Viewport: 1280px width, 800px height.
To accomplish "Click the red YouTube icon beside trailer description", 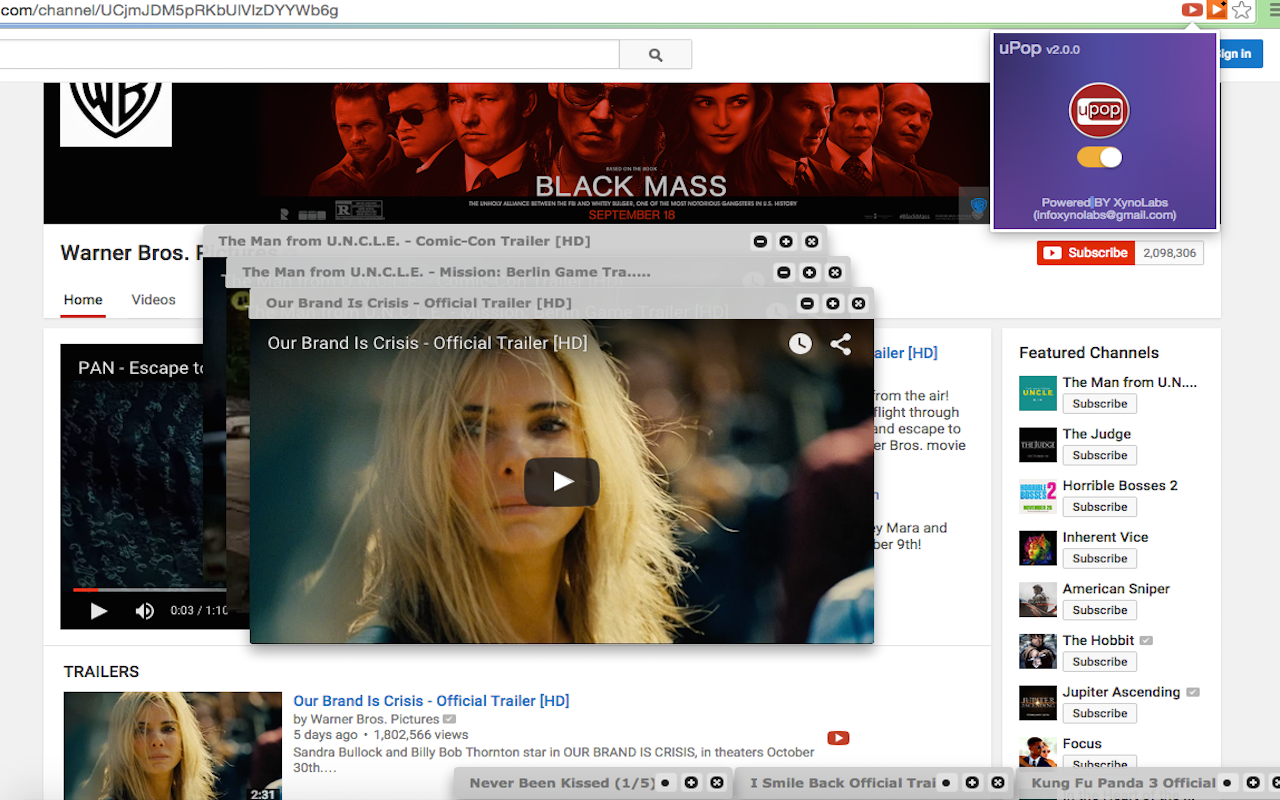I will pyautogui.click(x=838, y=738).
